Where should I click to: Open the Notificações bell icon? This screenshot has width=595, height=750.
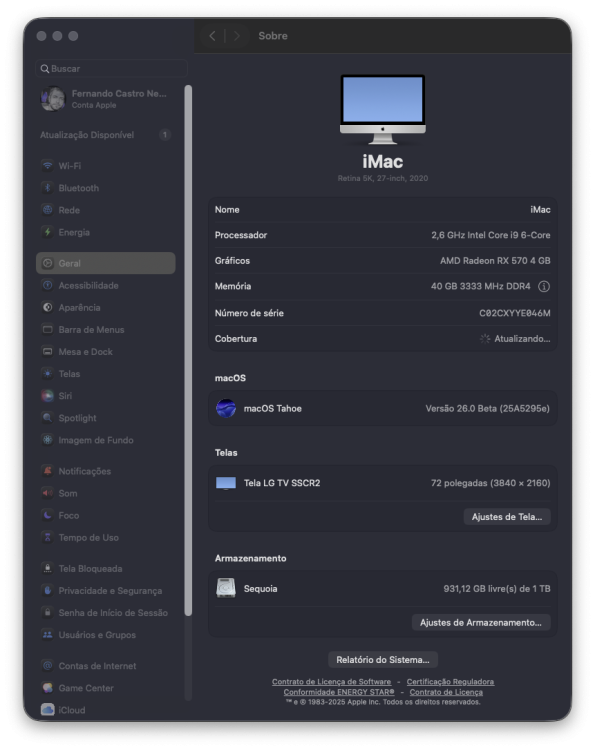coord(47,471)
